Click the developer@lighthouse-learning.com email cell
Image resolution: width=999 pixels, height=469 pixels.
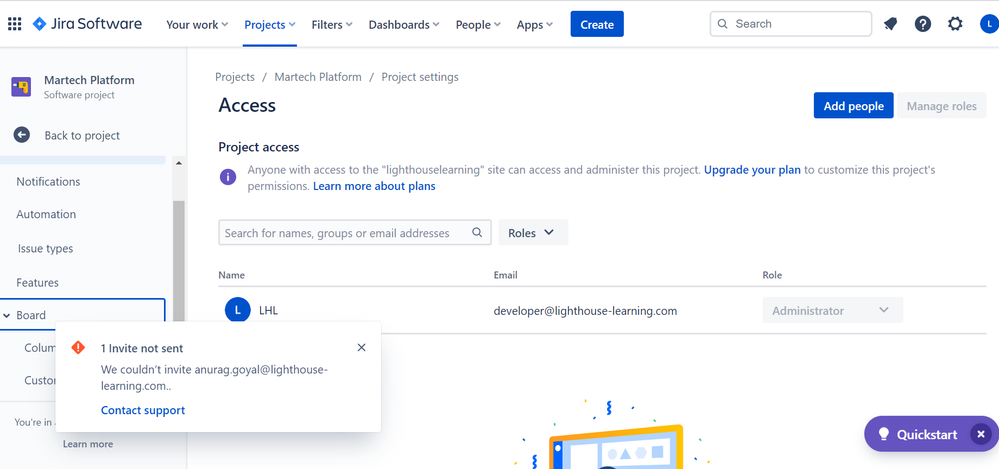(x=585, y=311)
